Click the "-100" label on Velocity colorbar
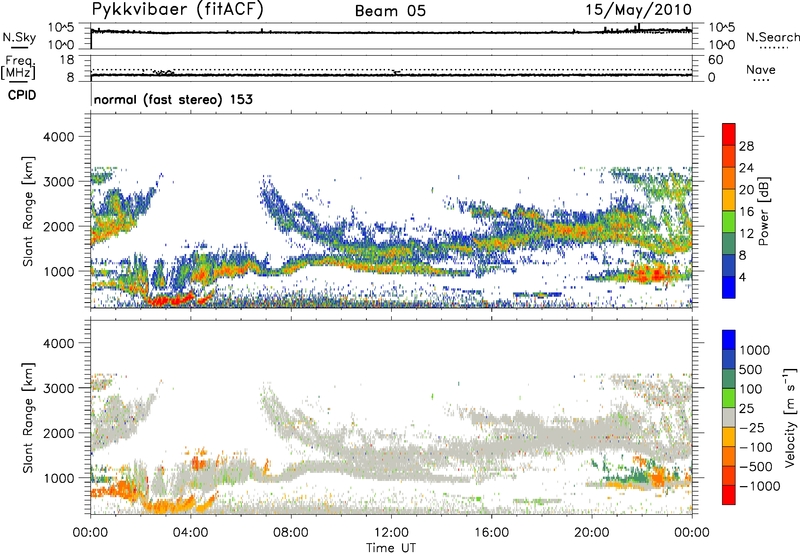800x554 pixels. 756,447
